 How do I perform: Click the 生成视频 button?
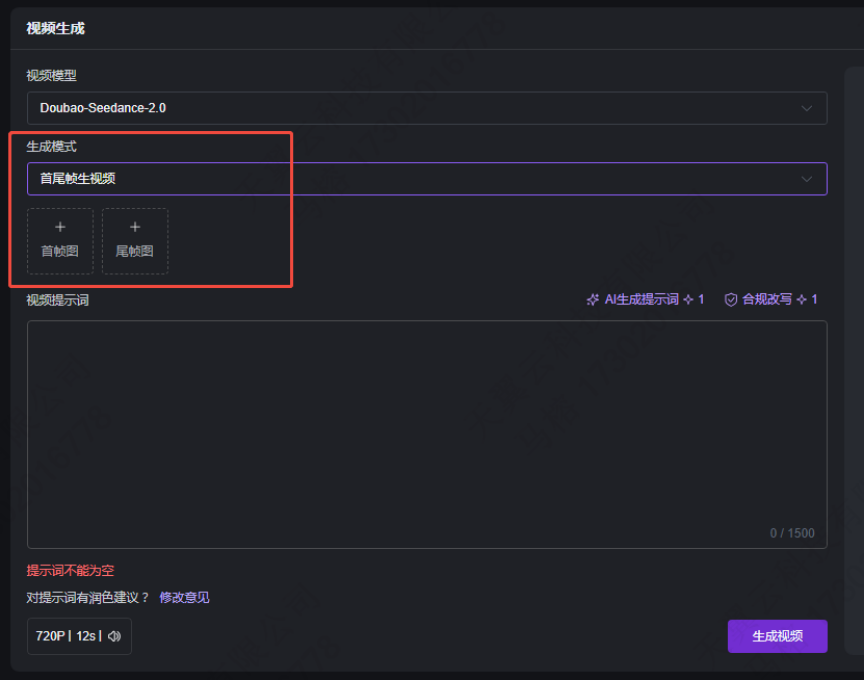[x=777, y=636]
